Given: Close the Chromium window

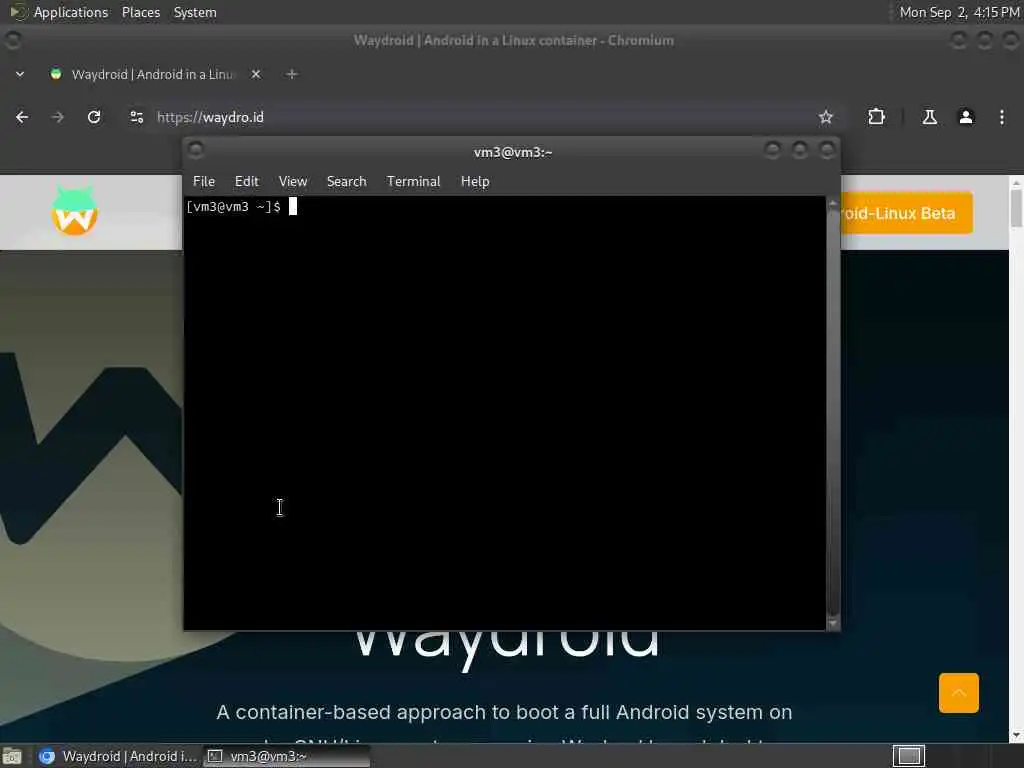Looking at the screenshot, I should [1010, 40].
